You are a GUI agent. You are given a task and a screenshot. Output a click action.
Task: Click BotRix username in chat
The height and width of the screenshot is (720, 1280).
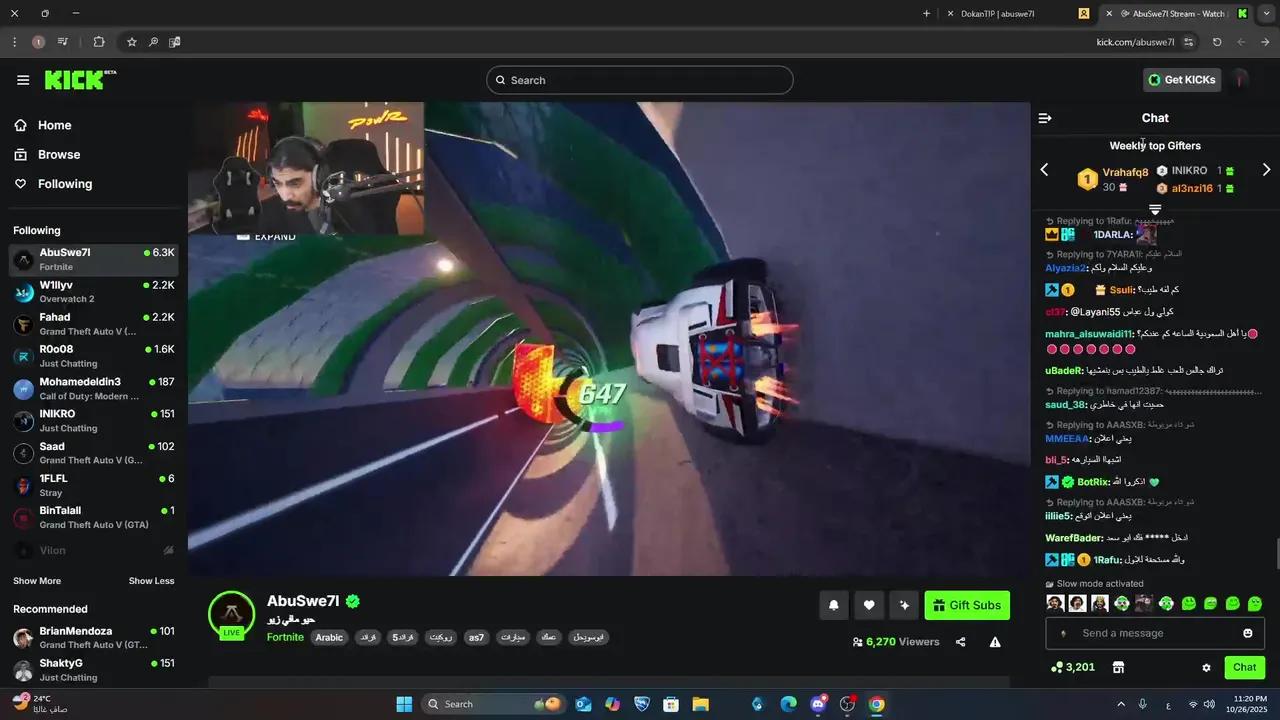tap(1093, 482)
